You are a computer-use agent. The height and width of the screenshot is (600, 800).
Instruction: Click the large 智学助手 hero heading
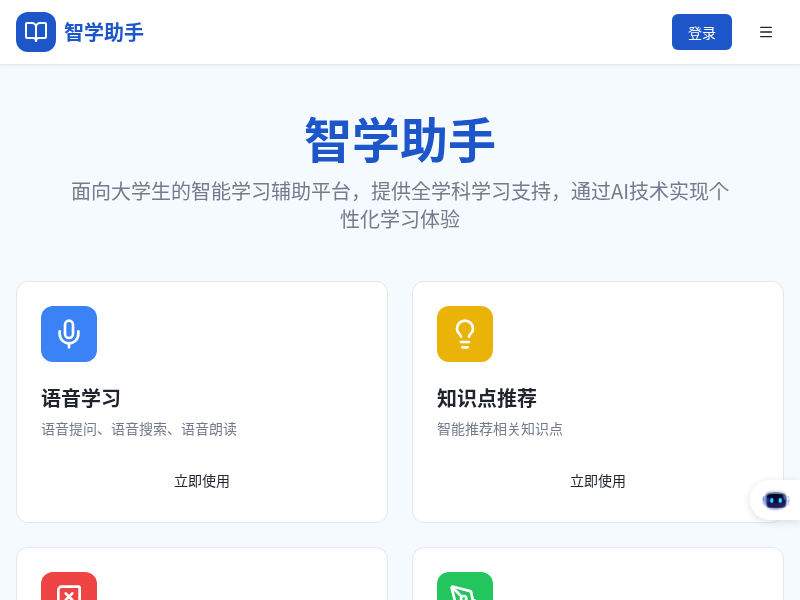(399, 141)
